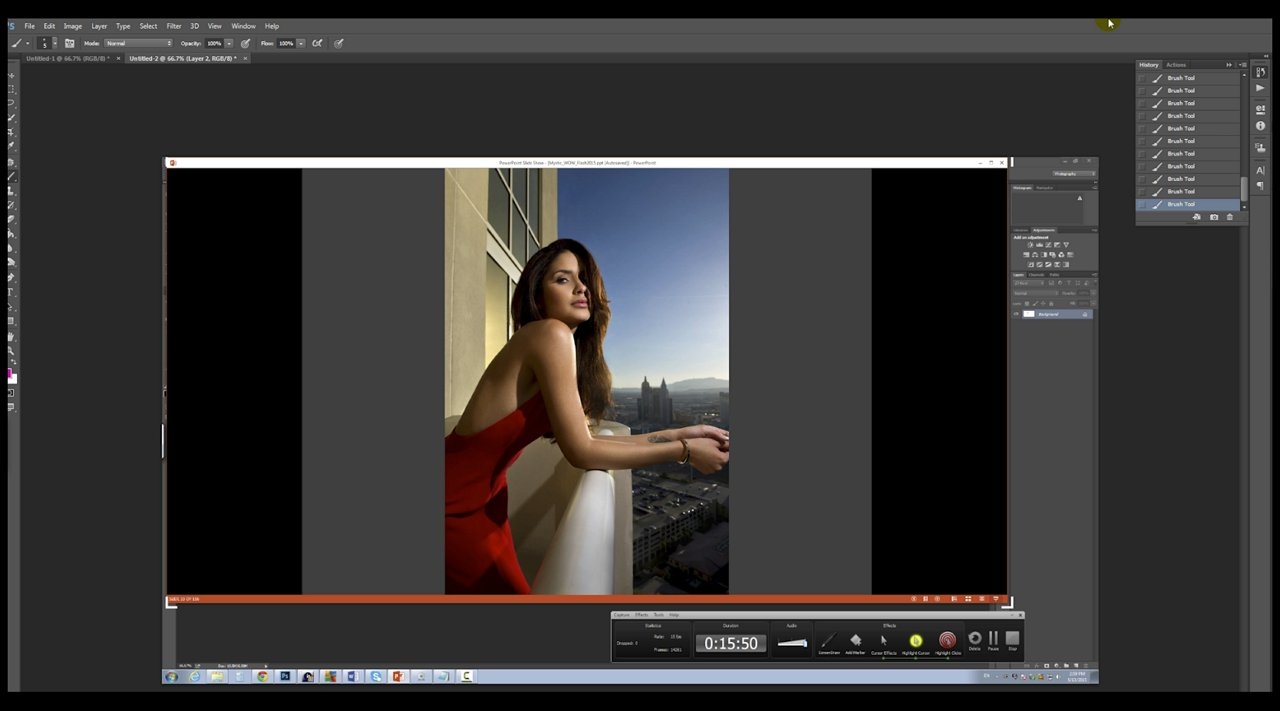This screenshot has width=1280, height=711.
Task: Expand the Flow slider dropdown arrow
Action: pyautogui.click(x=300, y=43)
